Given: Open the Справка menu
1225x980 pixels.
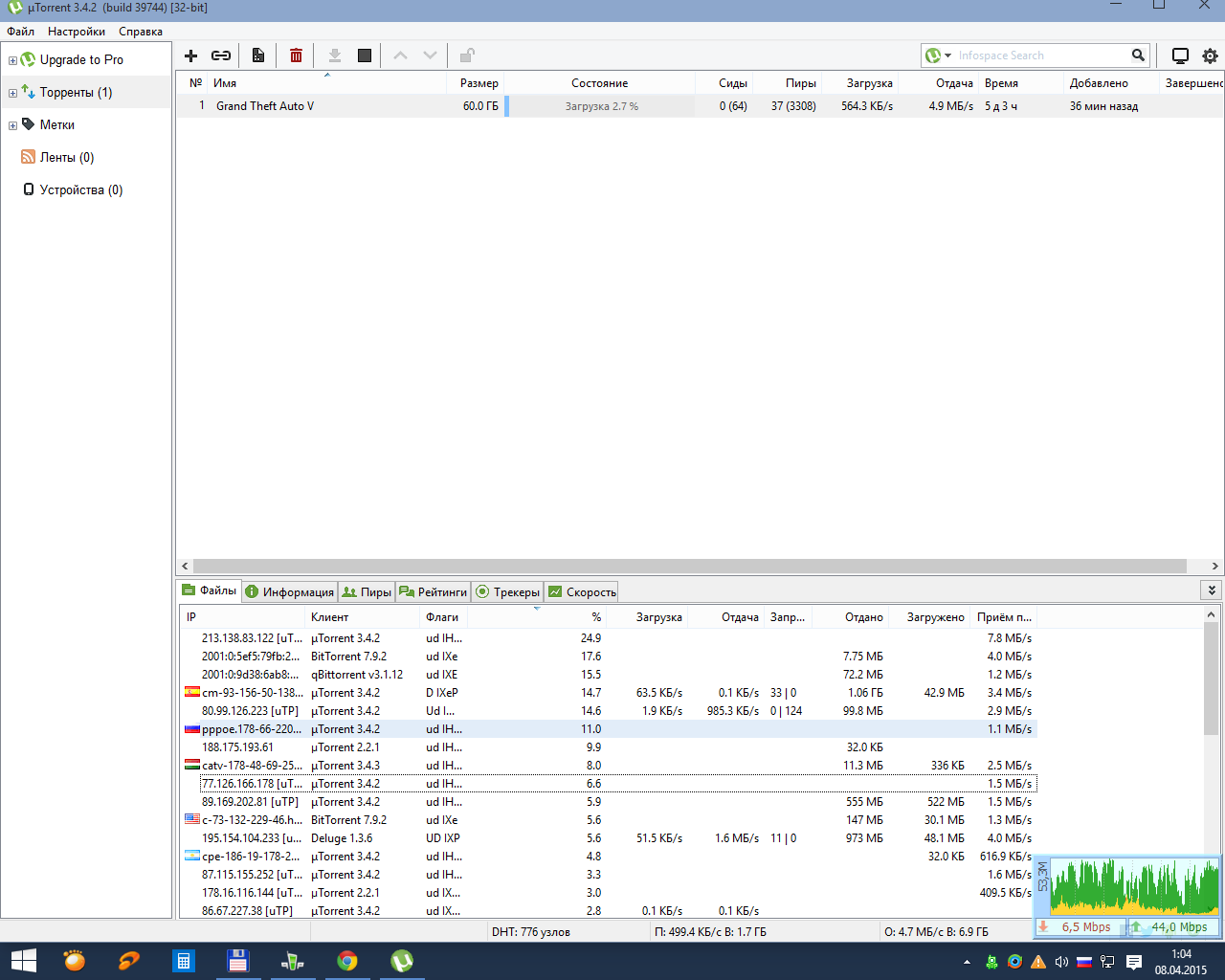Looking at the screenshot, I should click(141, 32).
